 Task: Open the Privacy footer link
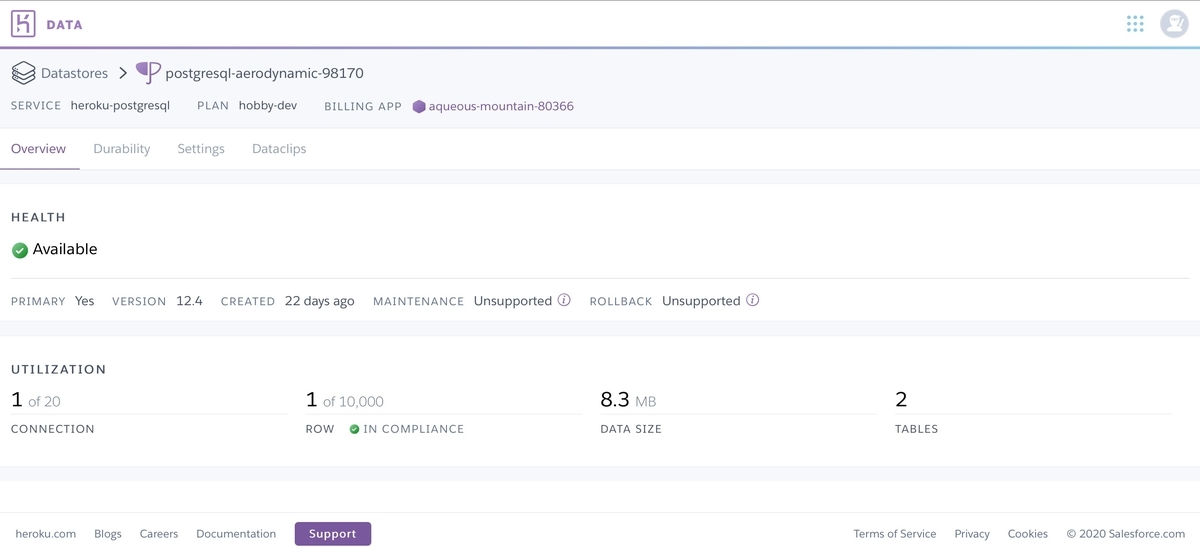(972, 534)
